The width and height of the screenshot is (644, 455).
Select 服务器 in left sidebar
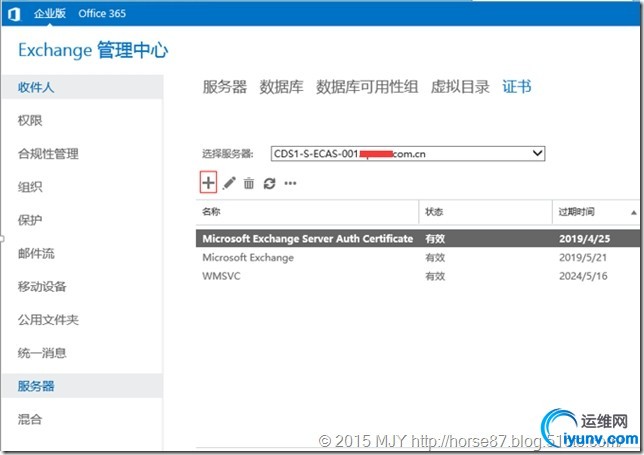point(82,386)
